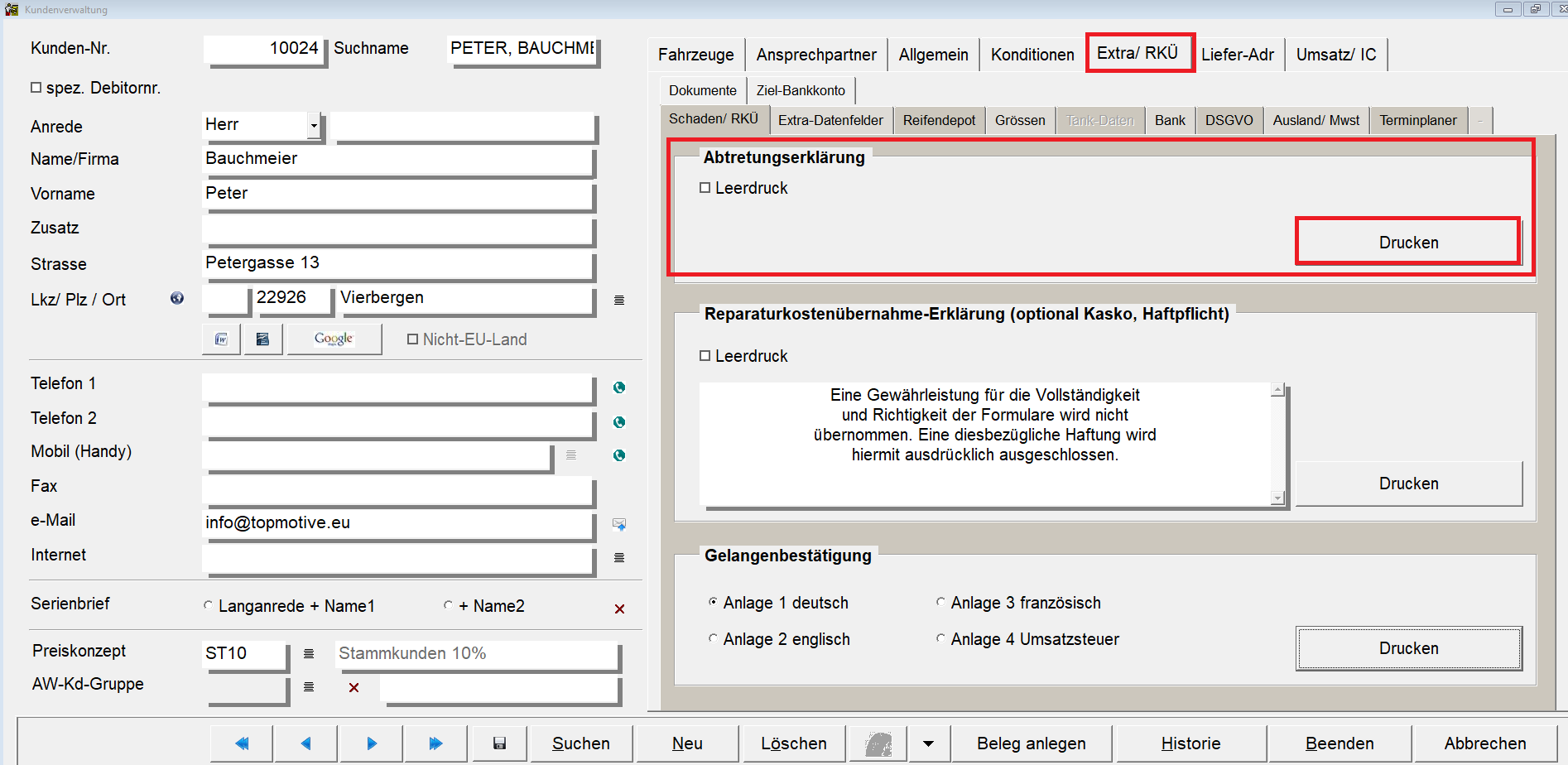The height and width of the screenshot is (765, 1568).
Task: Print the Gelangenbestätigung with Drucken
Action: tap(1408, 648)
